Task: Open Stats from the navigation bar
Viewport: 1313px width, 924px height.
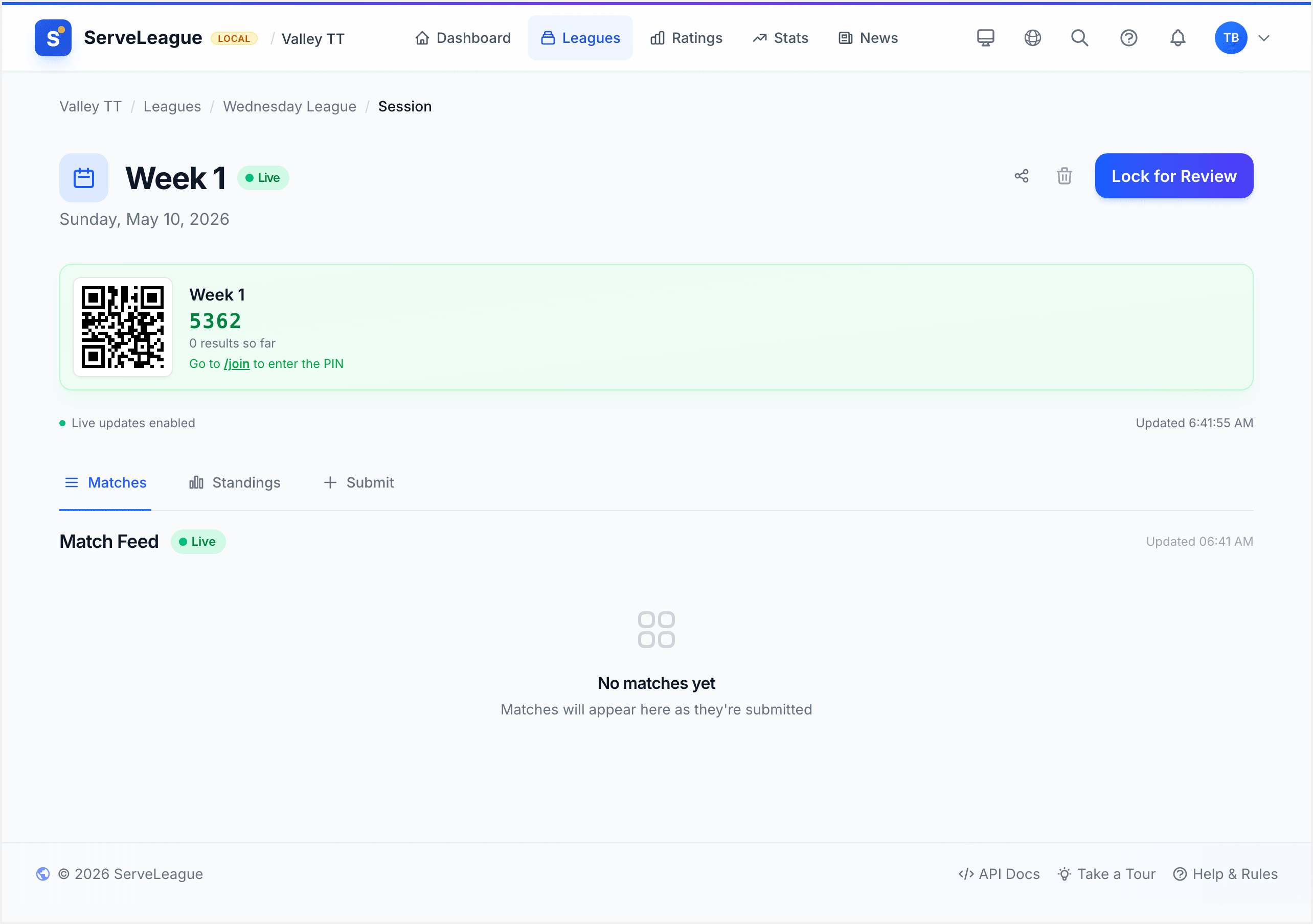Action: [780, 38]
